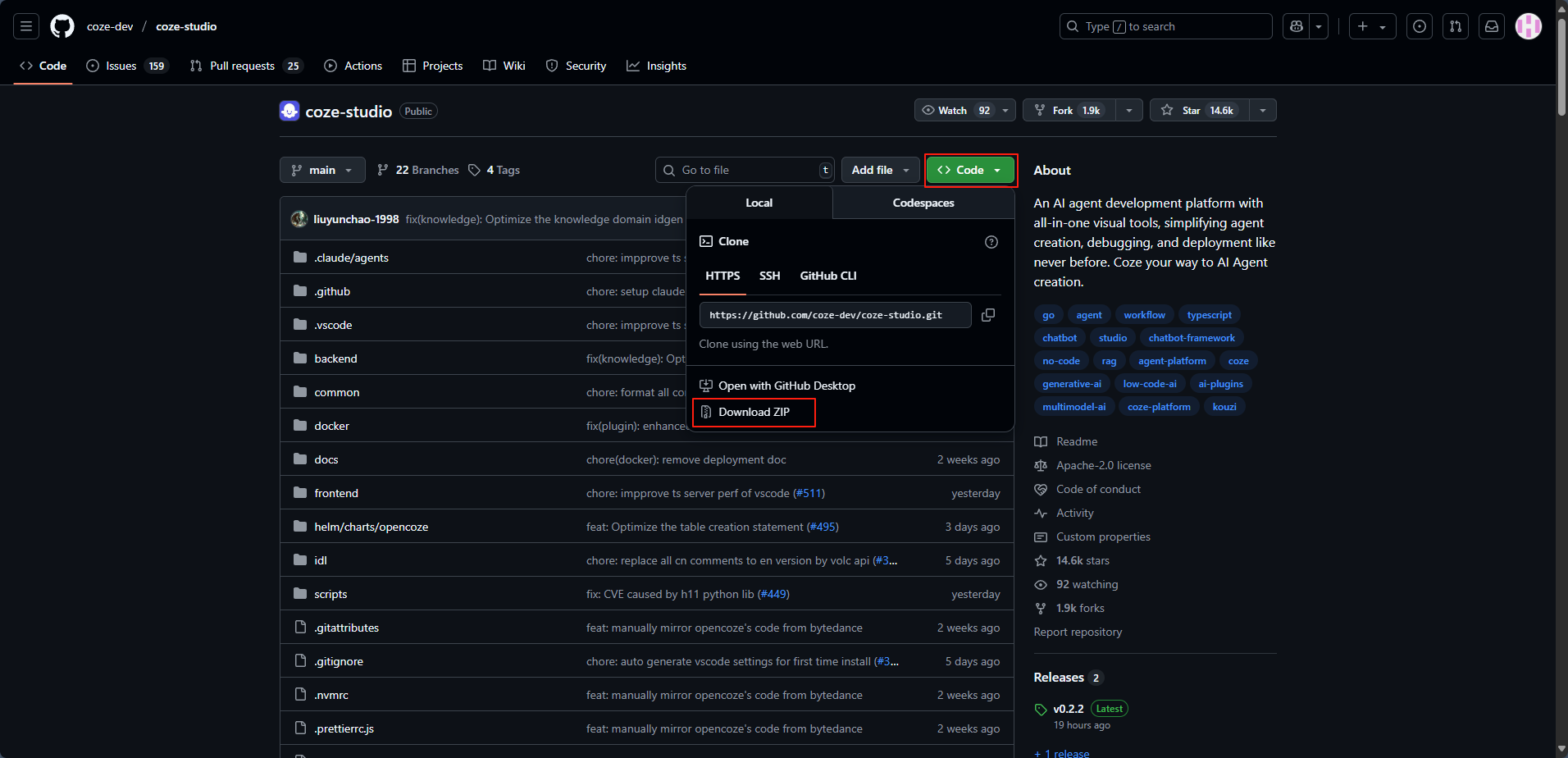This screenshot has height=758, width=1568.
Task: Open the coze-dev organization breadcrumb link
Action: (x=110, y=26)
